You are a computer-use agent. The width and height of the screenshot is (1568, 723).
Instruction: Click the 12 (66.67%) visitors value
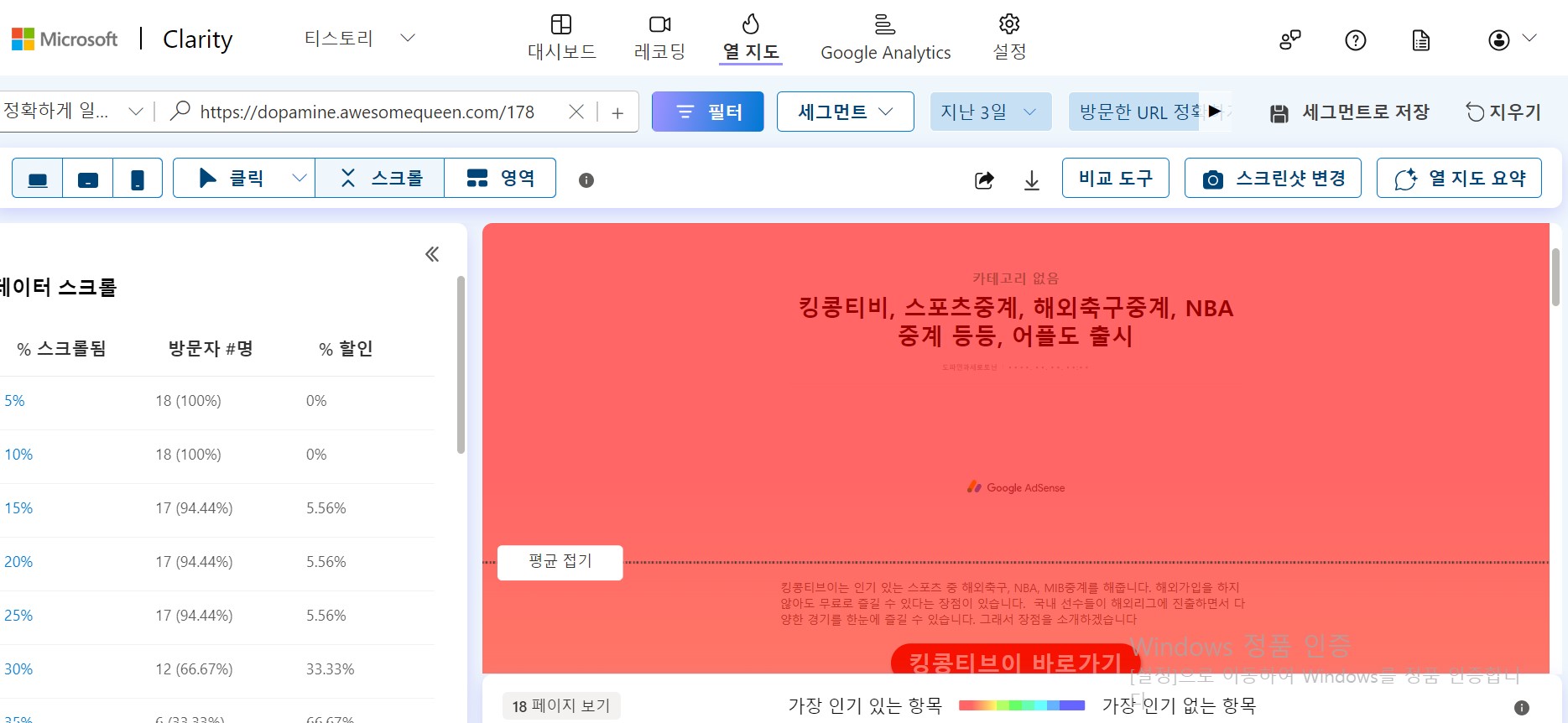click(194, 669)
